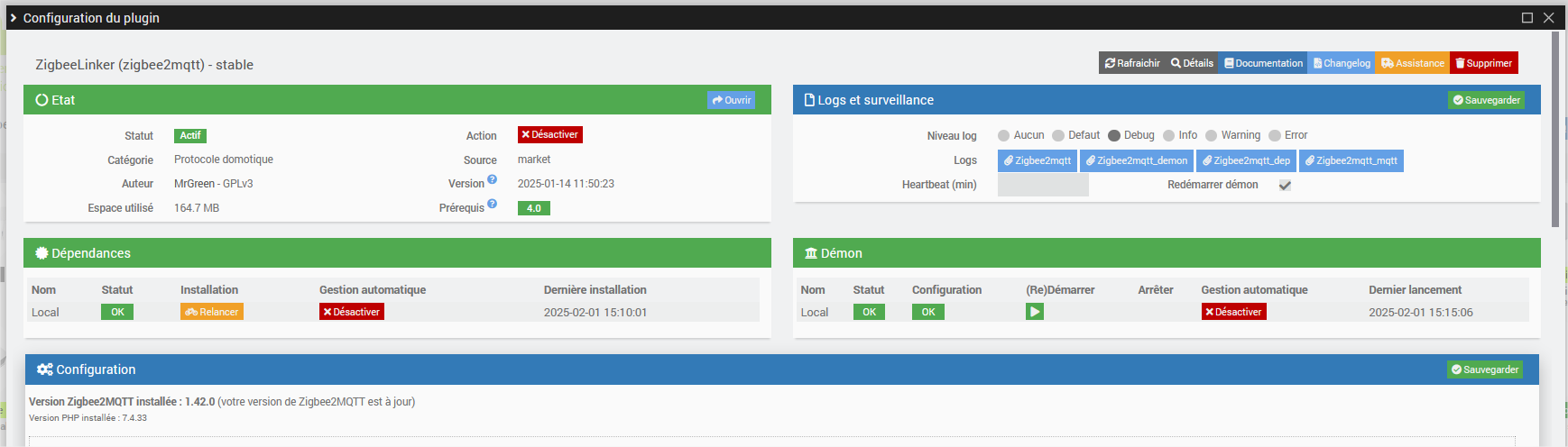Select Error log level
The width and height of the screenshot is (1568, 447).
coord(1275,135)
